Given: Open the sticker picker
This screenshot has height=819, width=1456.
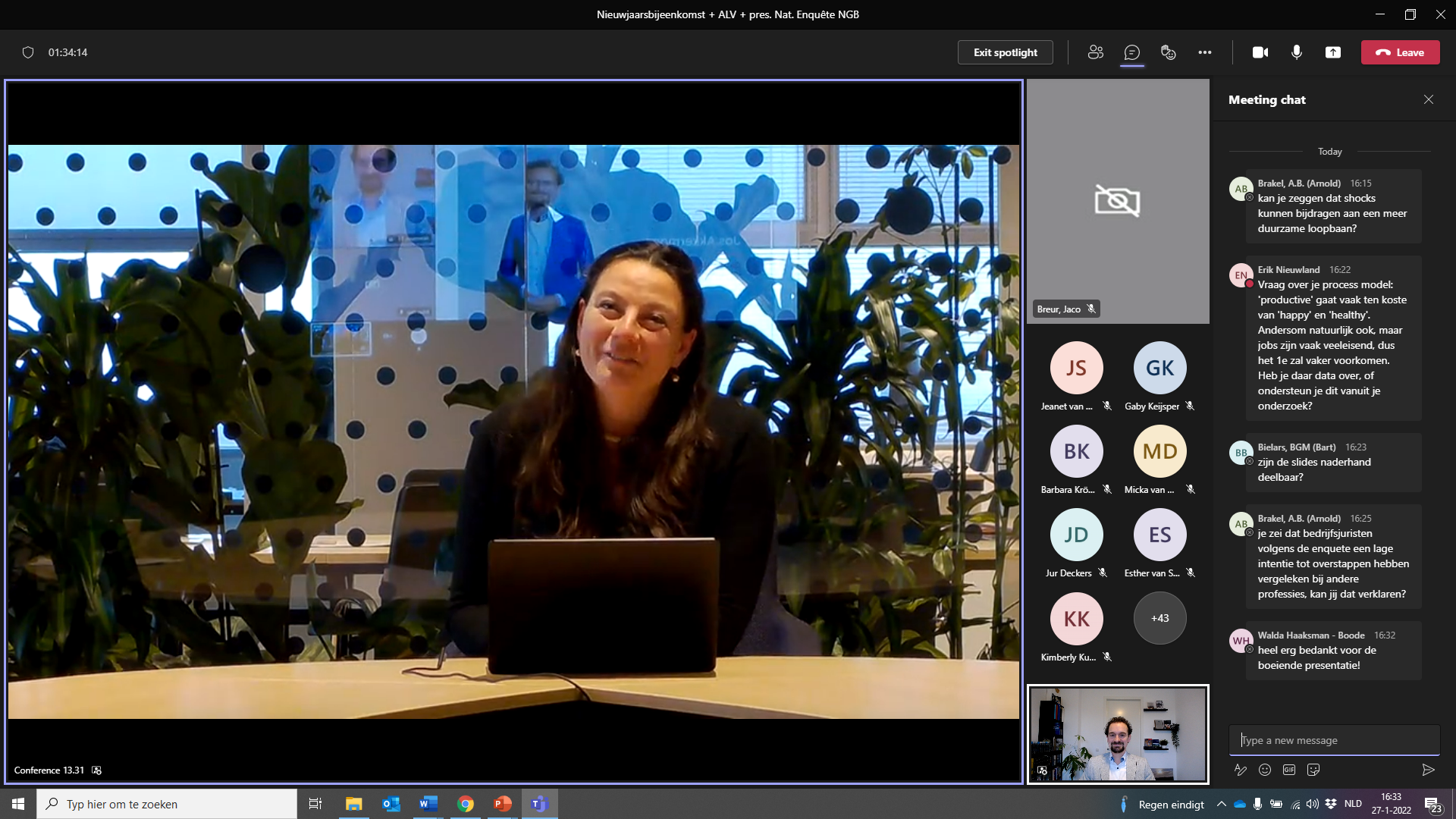Looking at the screenshot, I should point(1313,770).
